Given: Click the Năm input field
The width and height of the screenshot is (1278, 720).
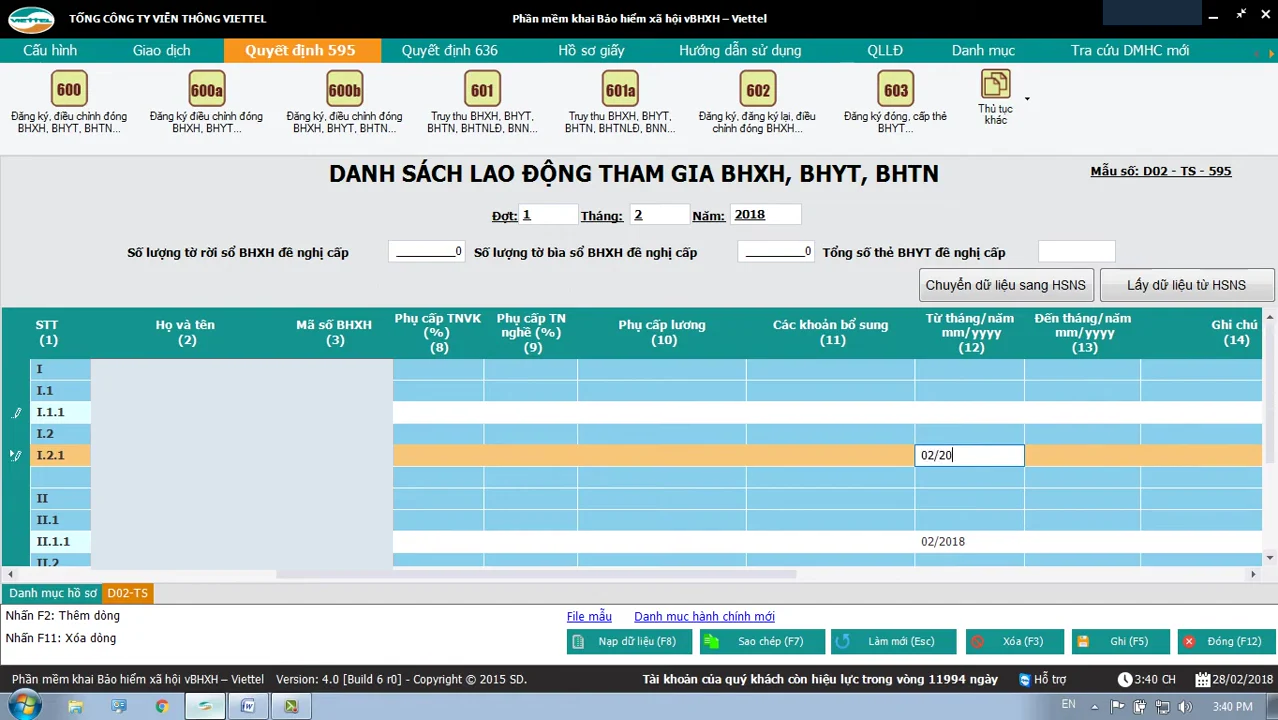Looking at the screenshot, I should 766,214.
